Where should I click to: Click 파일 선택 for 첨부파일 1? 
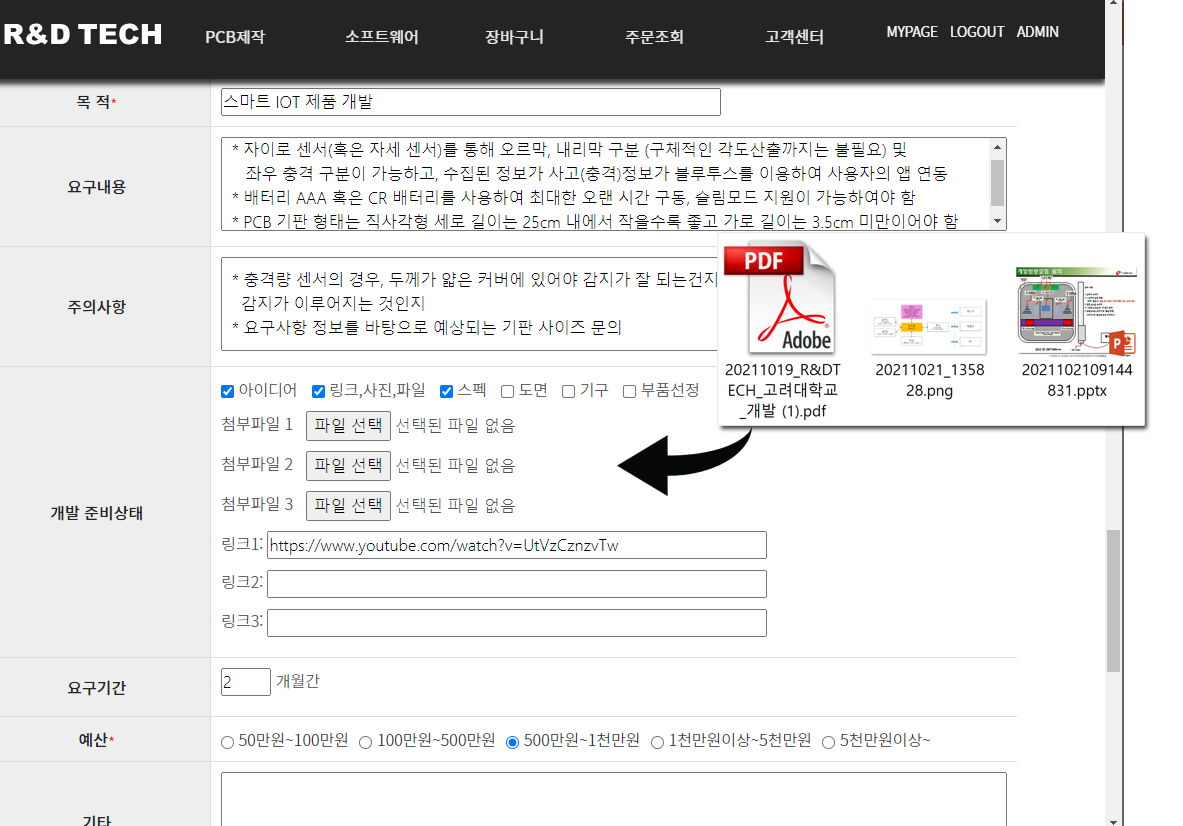point(348,426)
